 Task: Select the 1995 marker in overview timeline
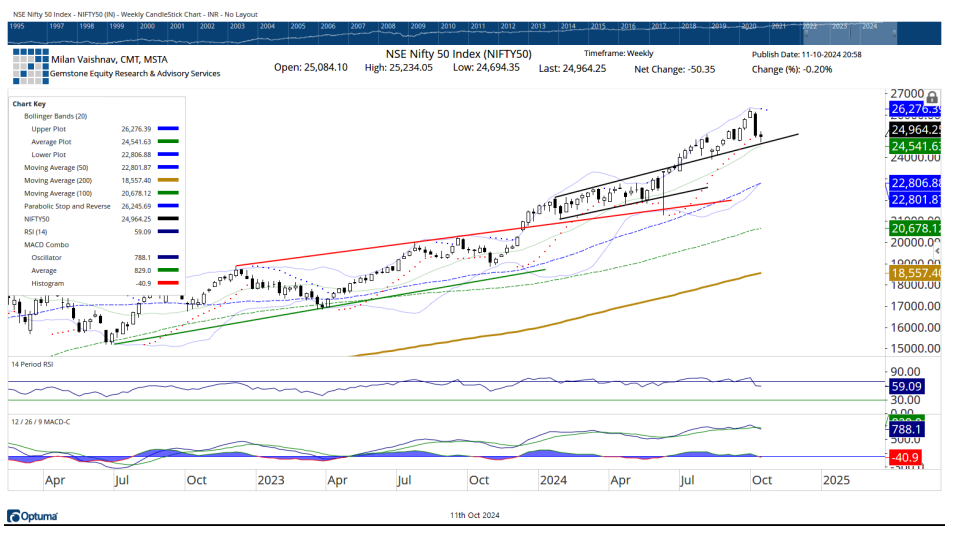click(17, 26)
